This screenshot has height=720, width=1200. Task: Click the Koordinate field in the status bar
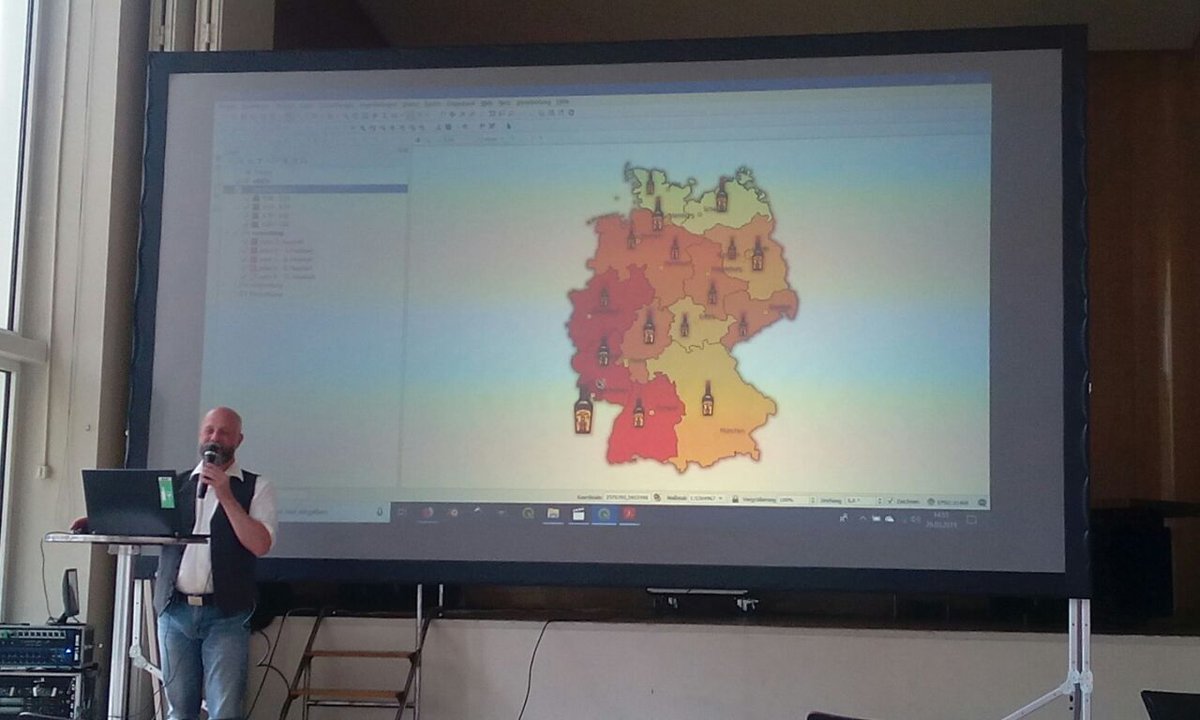[627, 498]
